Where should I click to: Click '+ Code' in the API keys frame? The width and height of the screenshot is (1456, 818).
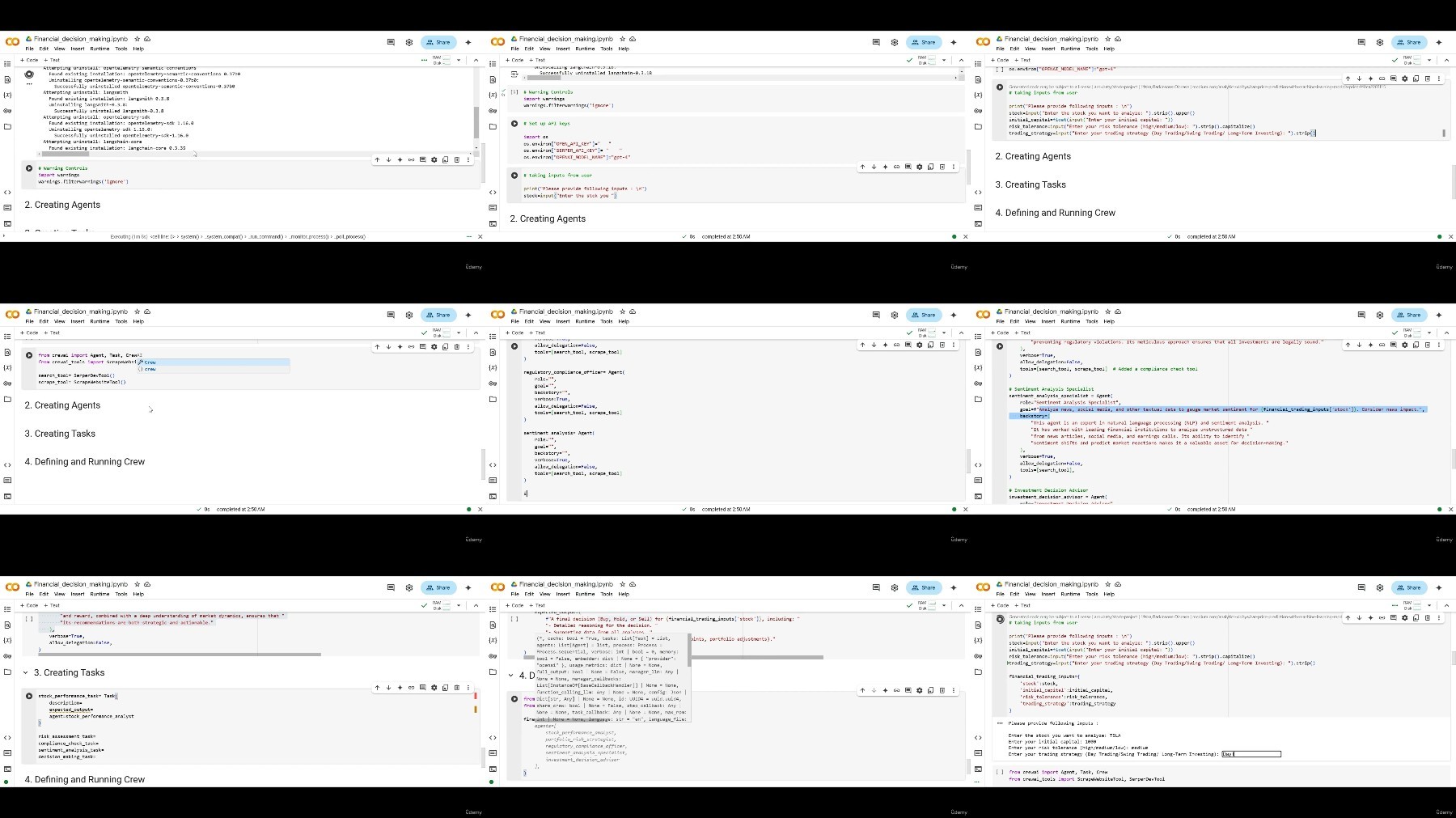pyautogui.click(x=515, y=60)
